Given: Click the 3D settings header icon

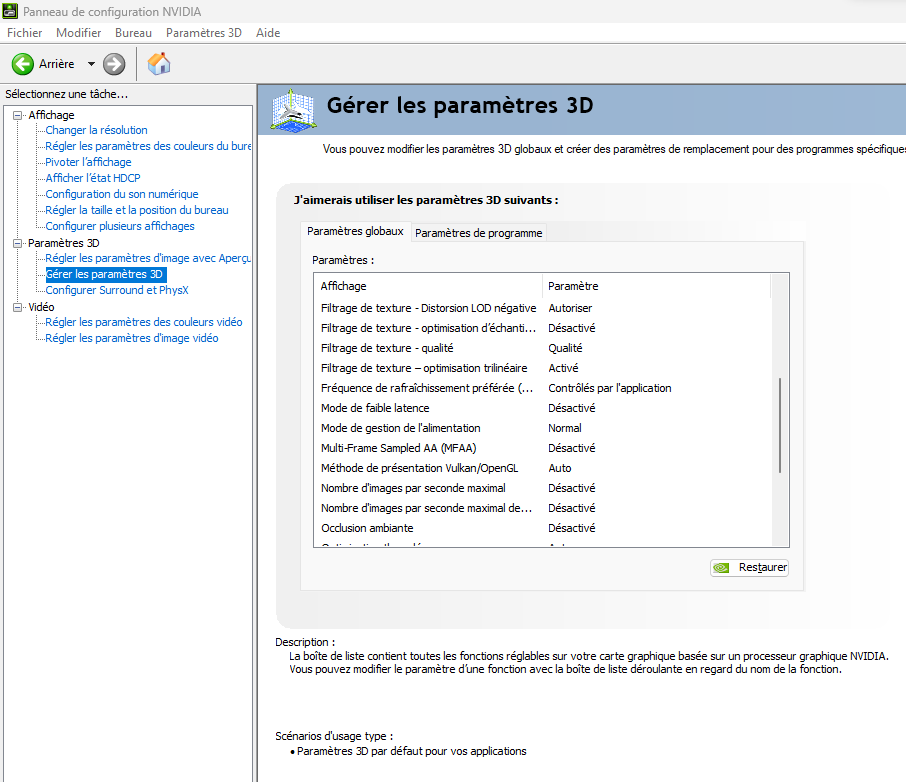Looking at the screenshot, I should point(294,108).
